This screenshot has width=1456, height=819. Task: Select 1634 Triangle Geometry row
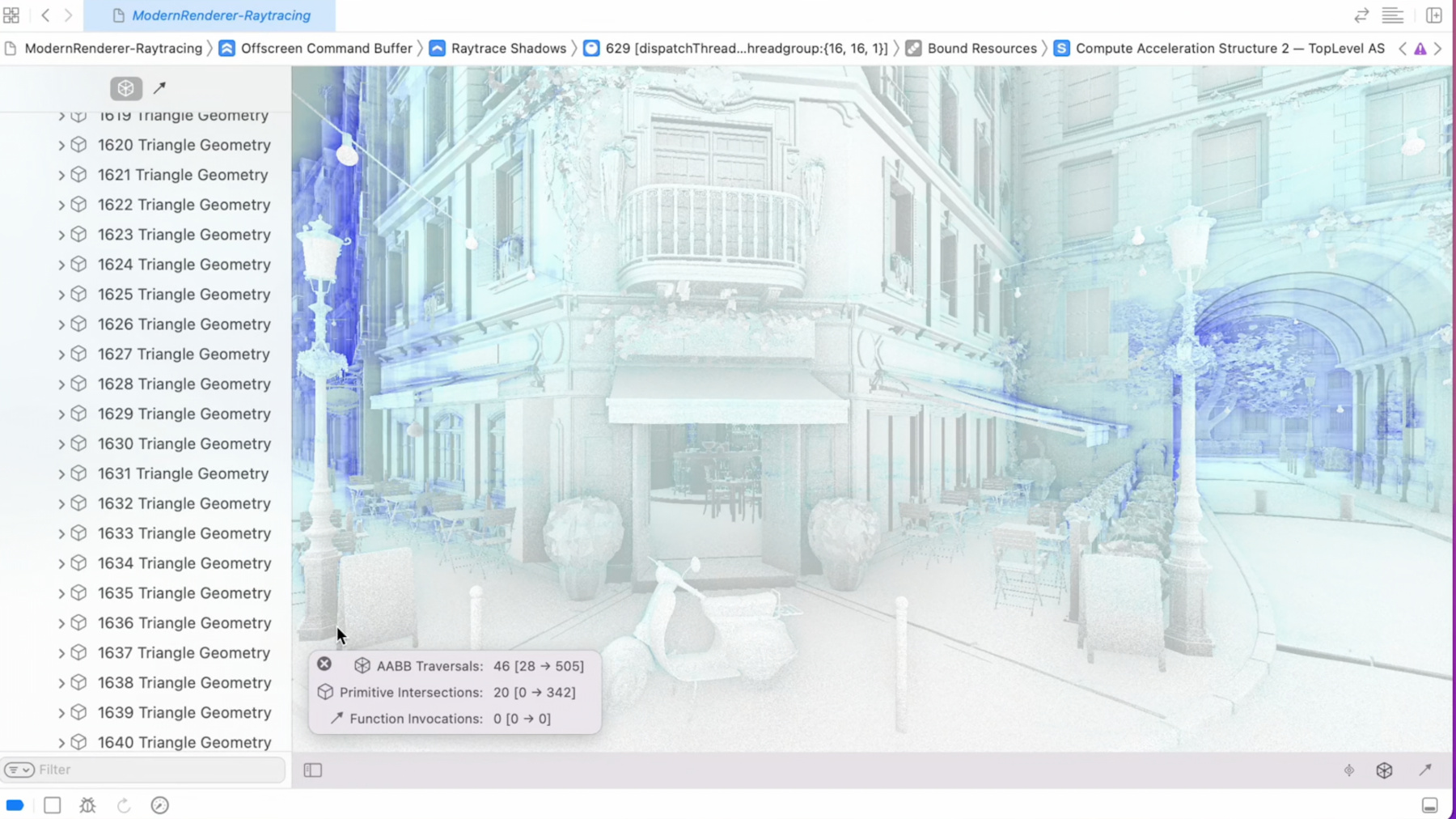(x=146, y=563)
